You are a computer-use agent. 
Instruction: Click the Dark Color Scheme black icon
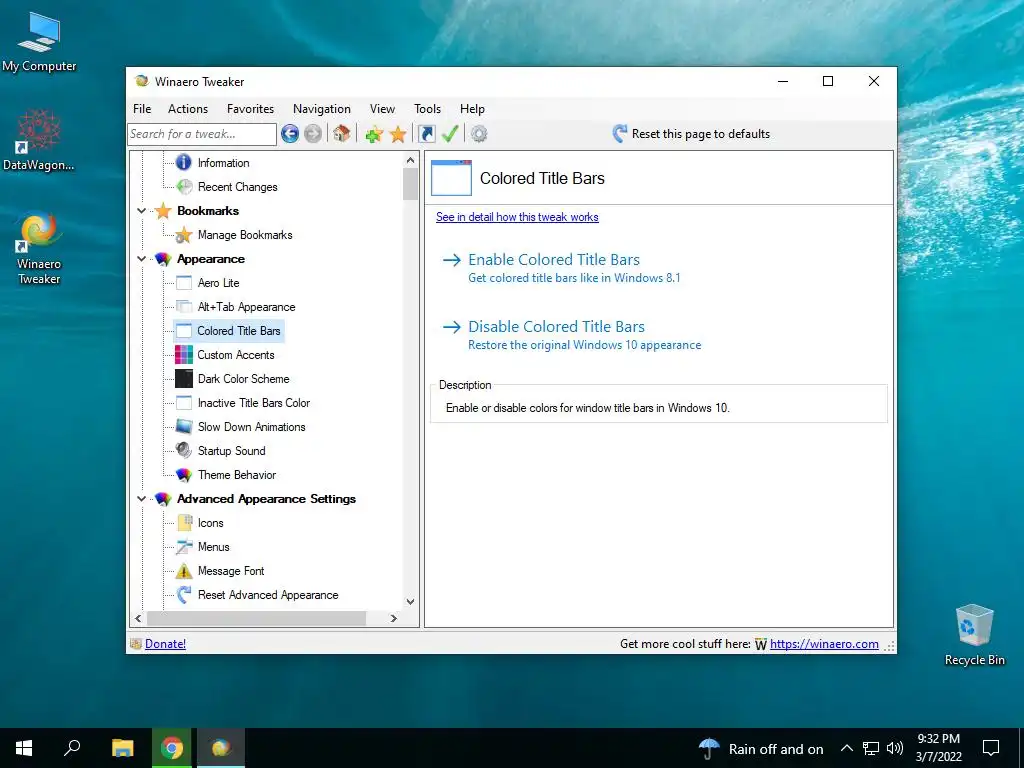tap(184, 379)
